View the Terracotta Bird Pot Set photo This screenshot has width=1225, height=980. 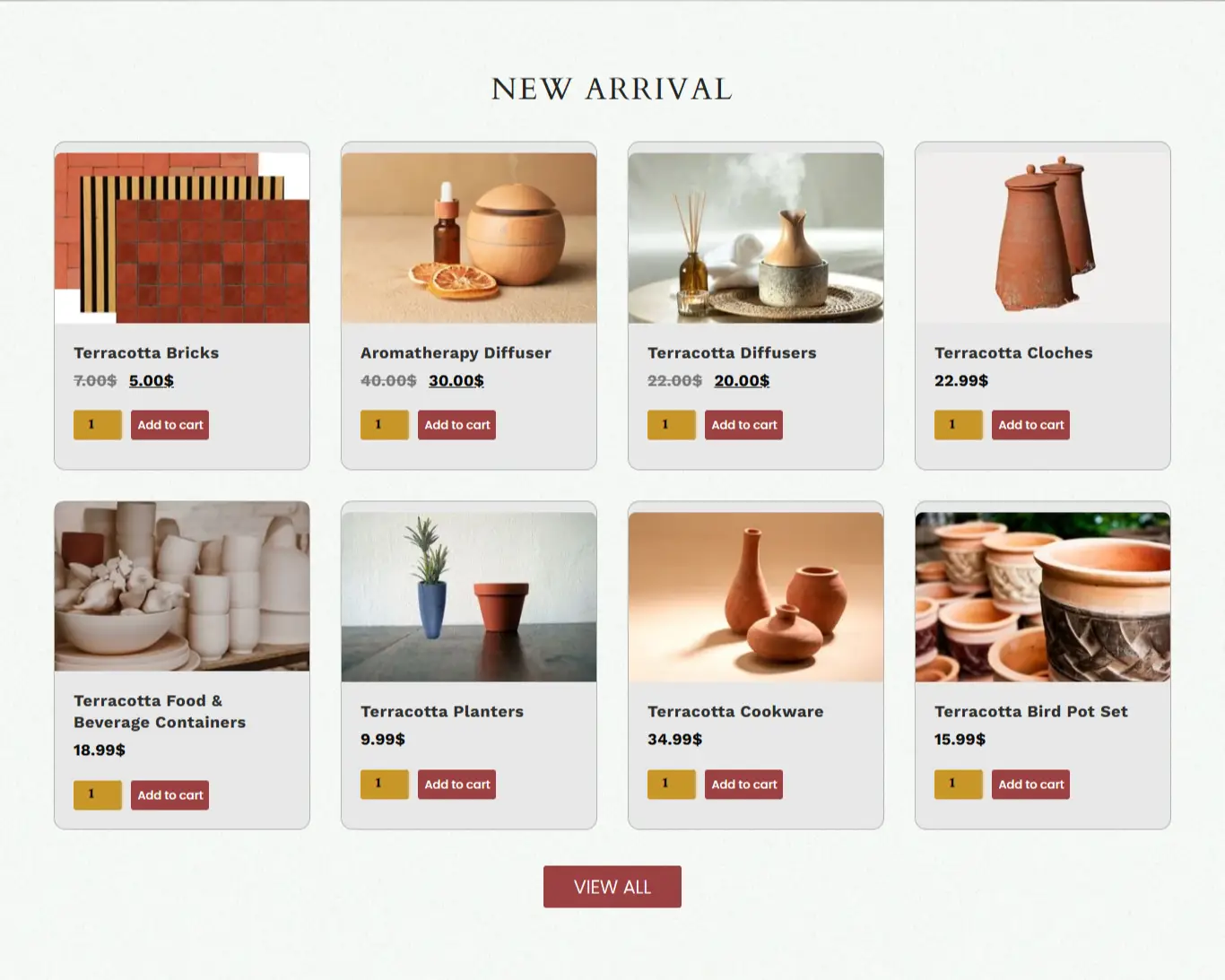[x=1043, y=597]
